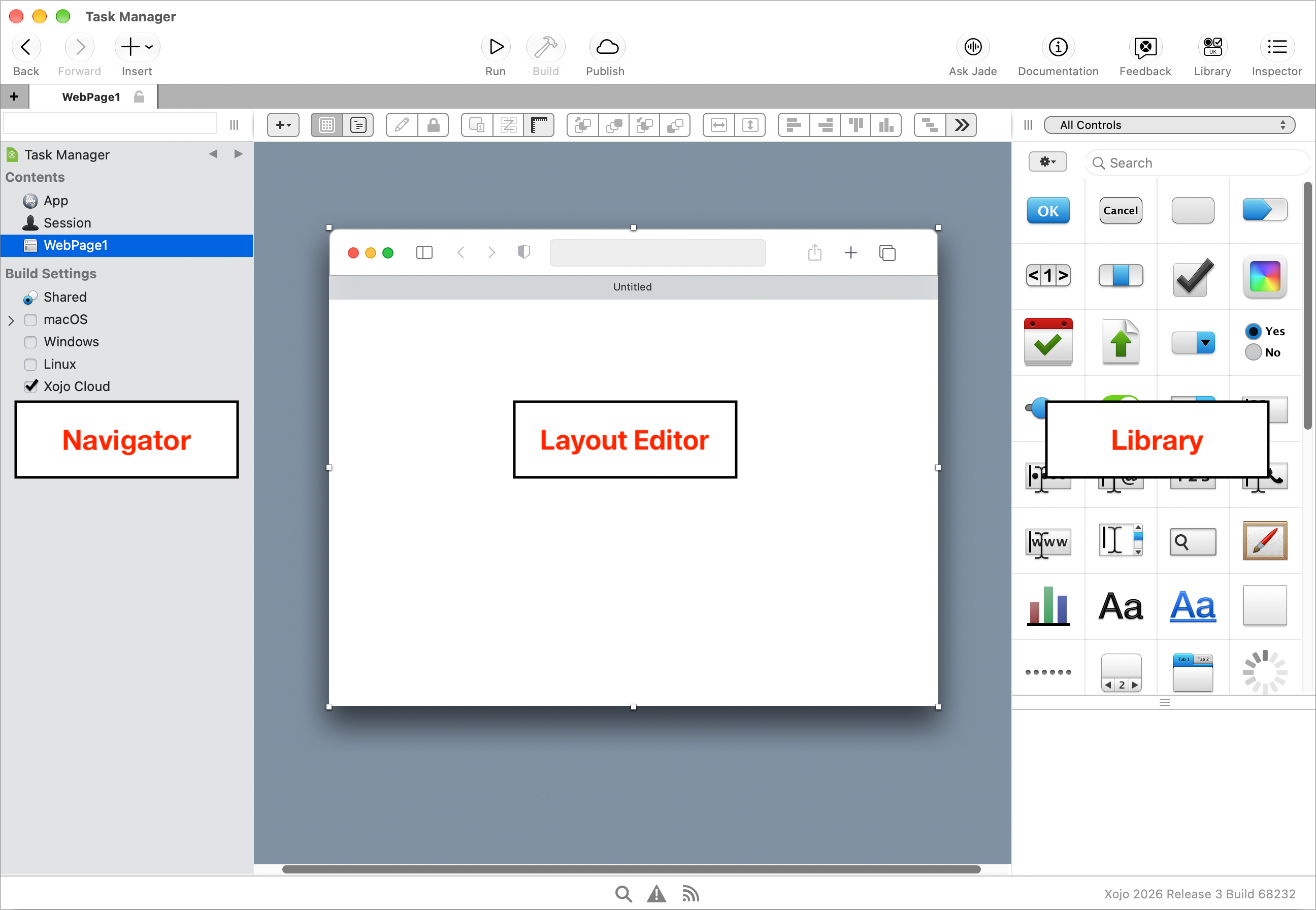Uncheck the Xojo Cloud build target
This screenshot has width=1316, height=910.
point(31,386)
